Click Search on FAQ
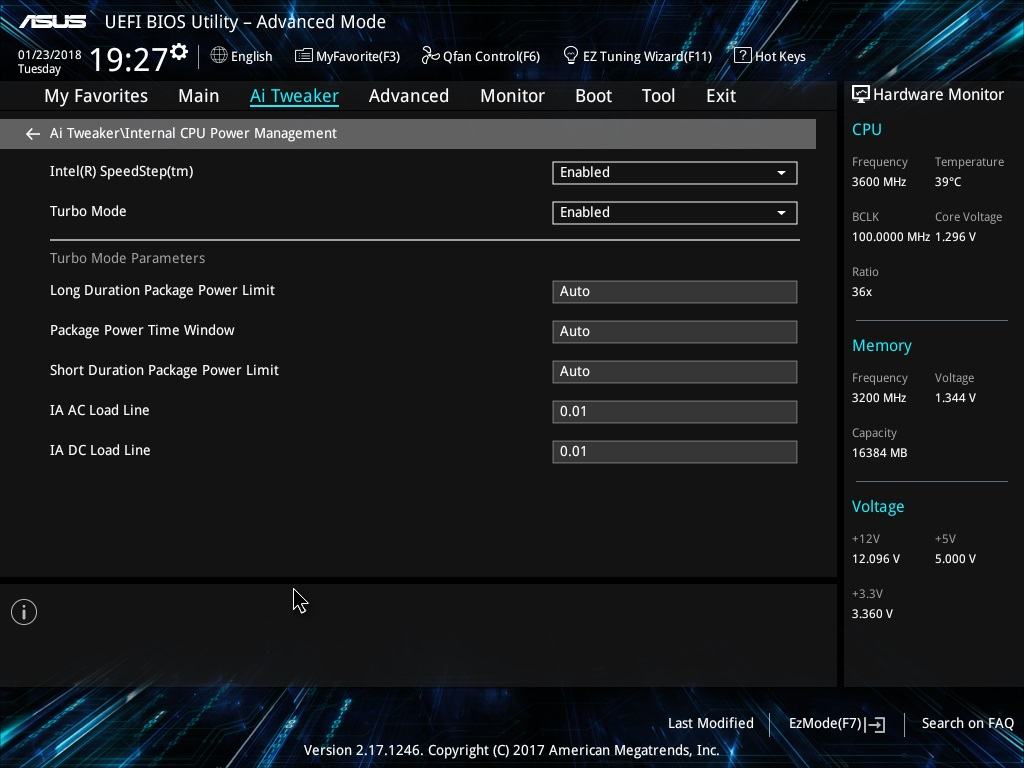Image resolution: width=1024 pixels, height=768 pixels. click(x=967, y=724)
